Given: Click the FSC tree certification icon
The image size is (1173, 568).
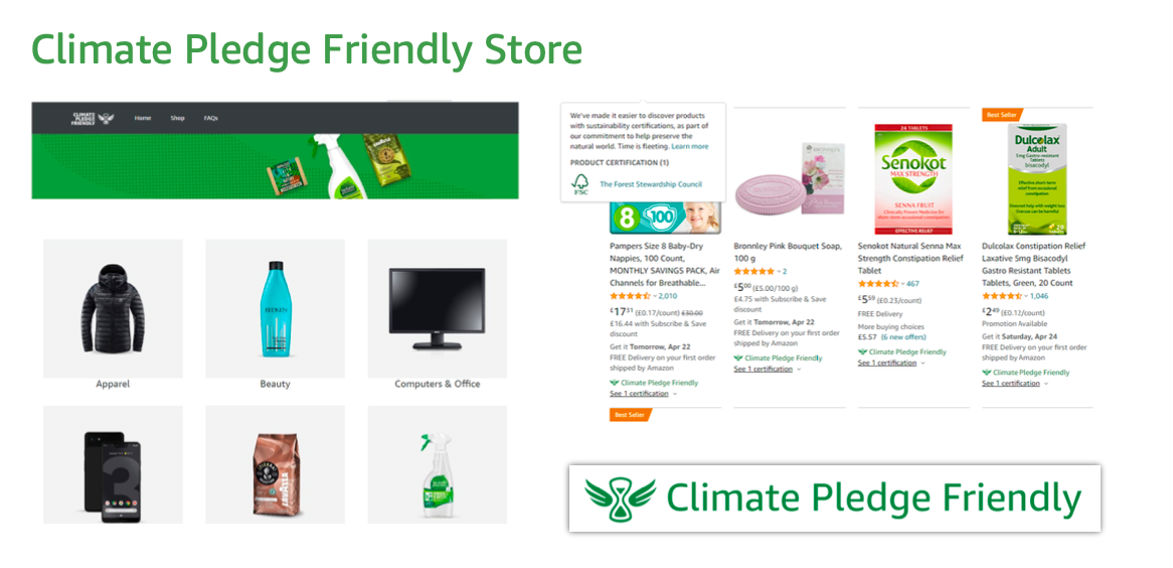Looking at the screenshot, I should coord(580,185).
